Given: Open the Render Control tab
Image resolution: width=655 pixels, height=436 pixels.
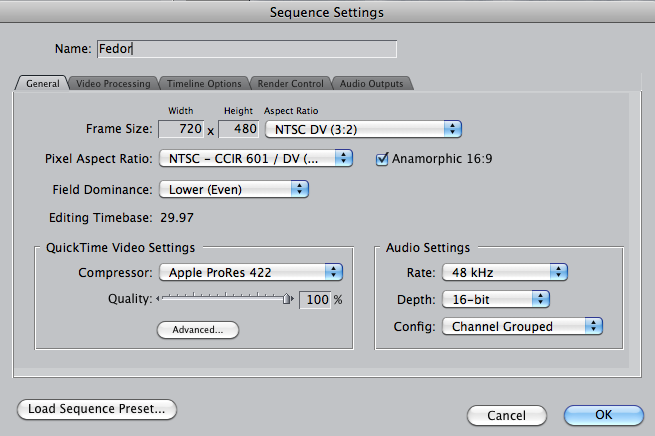Looking at the screenshot, I should (x=289, y=84).
